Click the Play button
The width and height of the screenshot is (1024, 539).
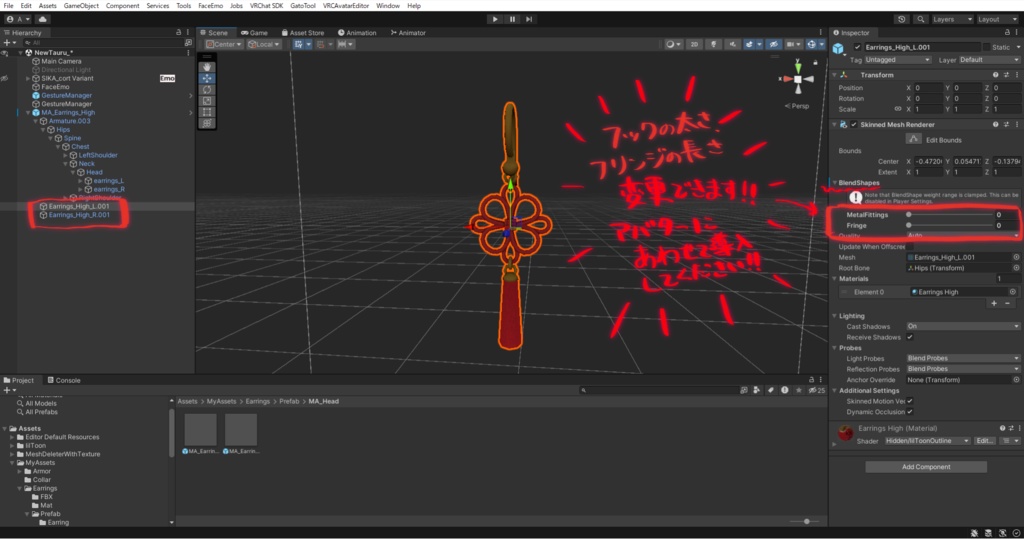(x=495, y=19)
